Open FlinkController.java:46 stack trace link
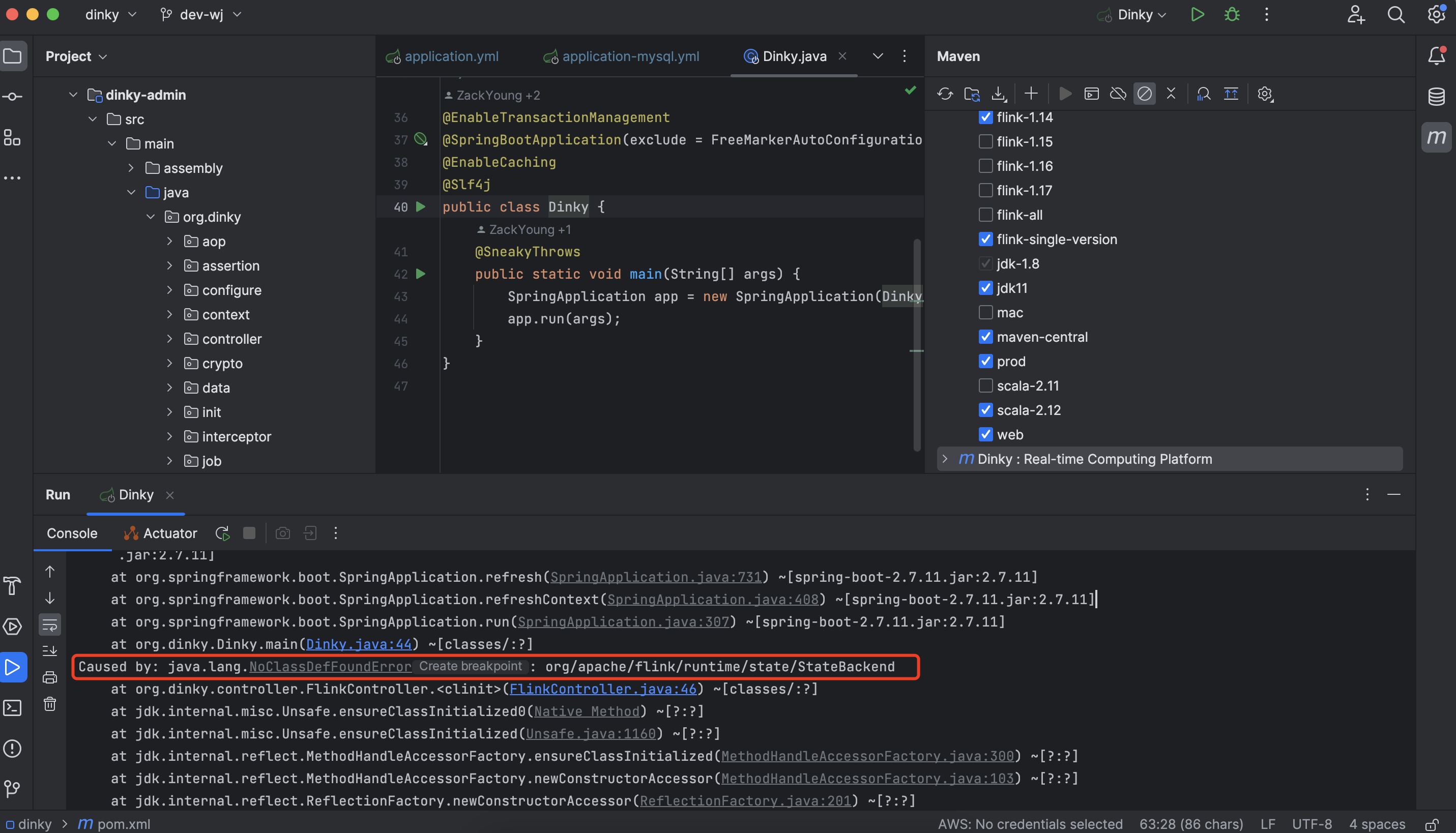This screenshot has width=1456, height=833. pos(602,689)
